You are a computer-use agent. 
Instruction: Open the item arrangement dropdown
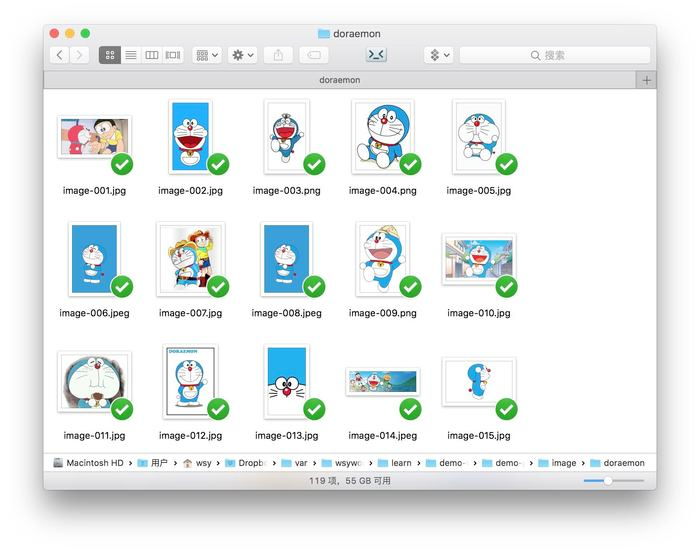[x=207, y=55]
